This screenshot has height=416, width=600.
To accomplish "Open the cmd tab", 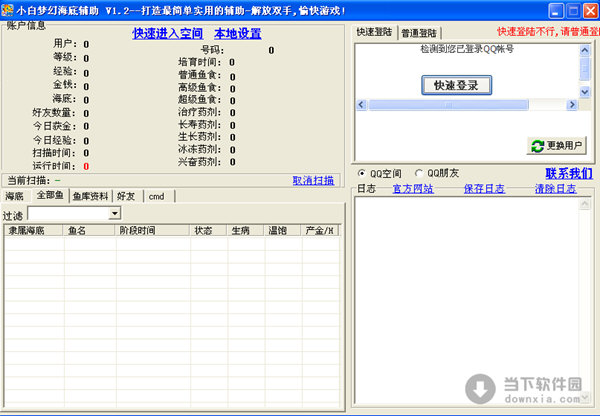I will pyautogui.click(x=156, y=196).
